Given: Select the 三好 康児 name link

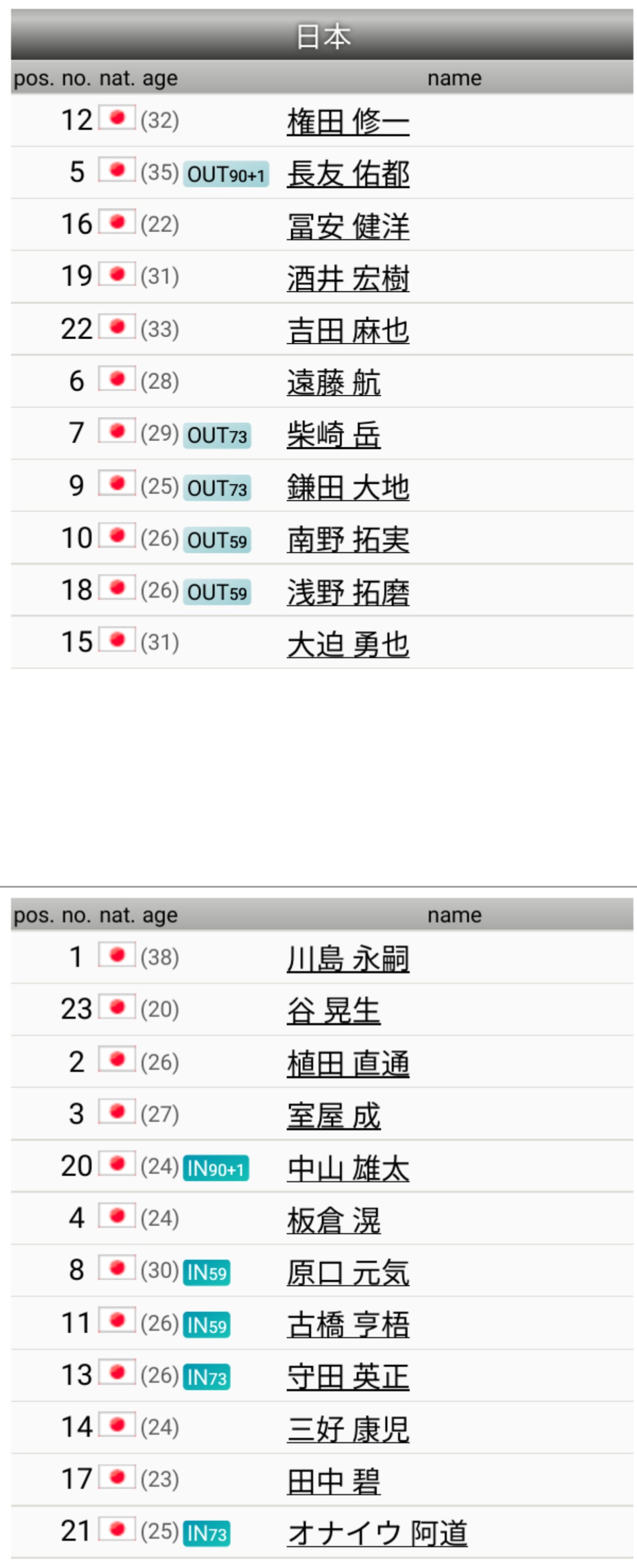Looking at the screenshot, I should pyautogui.click(x=348, y=1429).
